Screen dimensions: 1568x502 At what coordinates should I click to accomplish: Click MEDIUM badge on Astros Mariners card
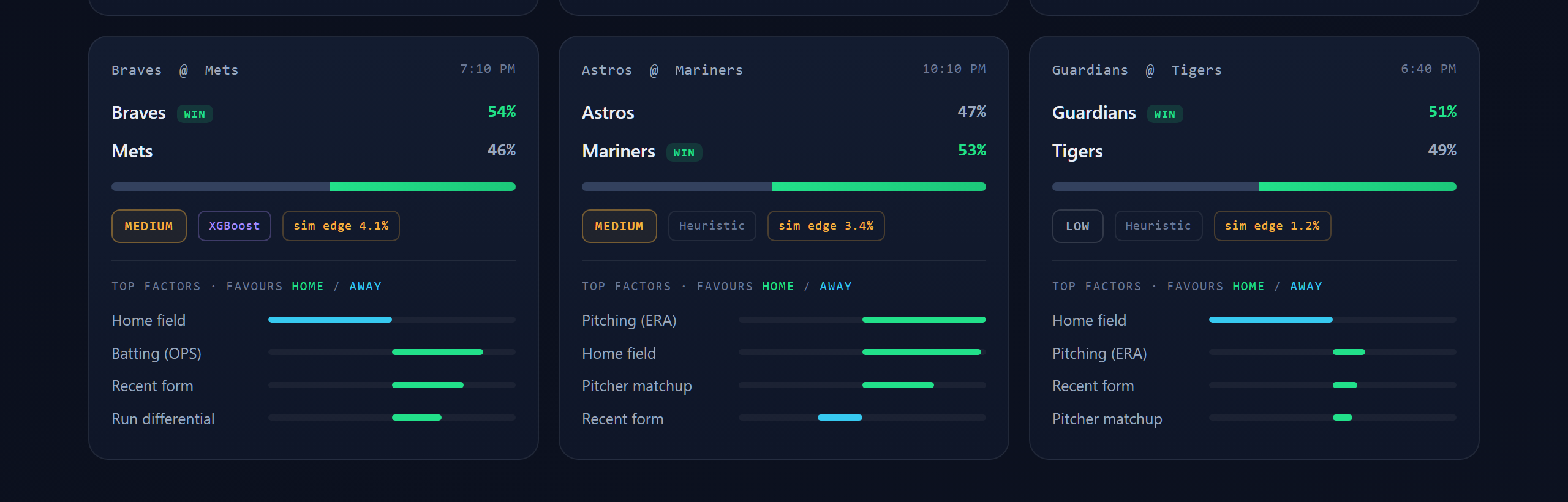pos(619,226)
